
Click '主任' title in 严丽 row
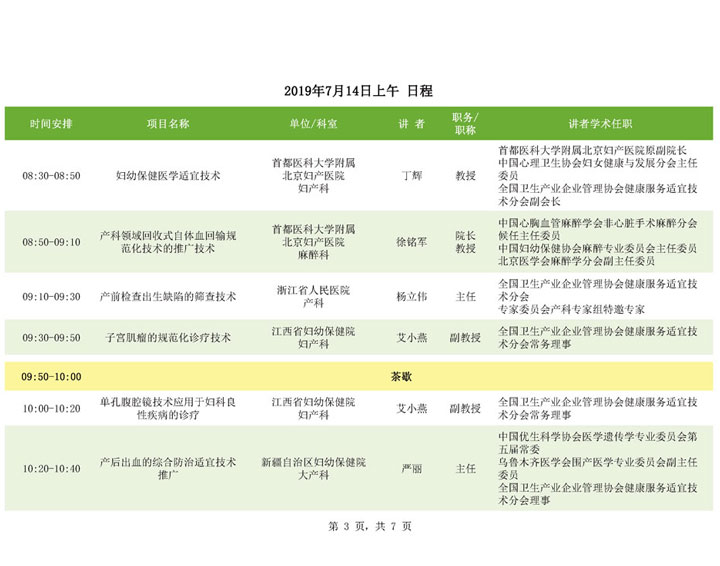pyautogui.click(x=465, y=469)
